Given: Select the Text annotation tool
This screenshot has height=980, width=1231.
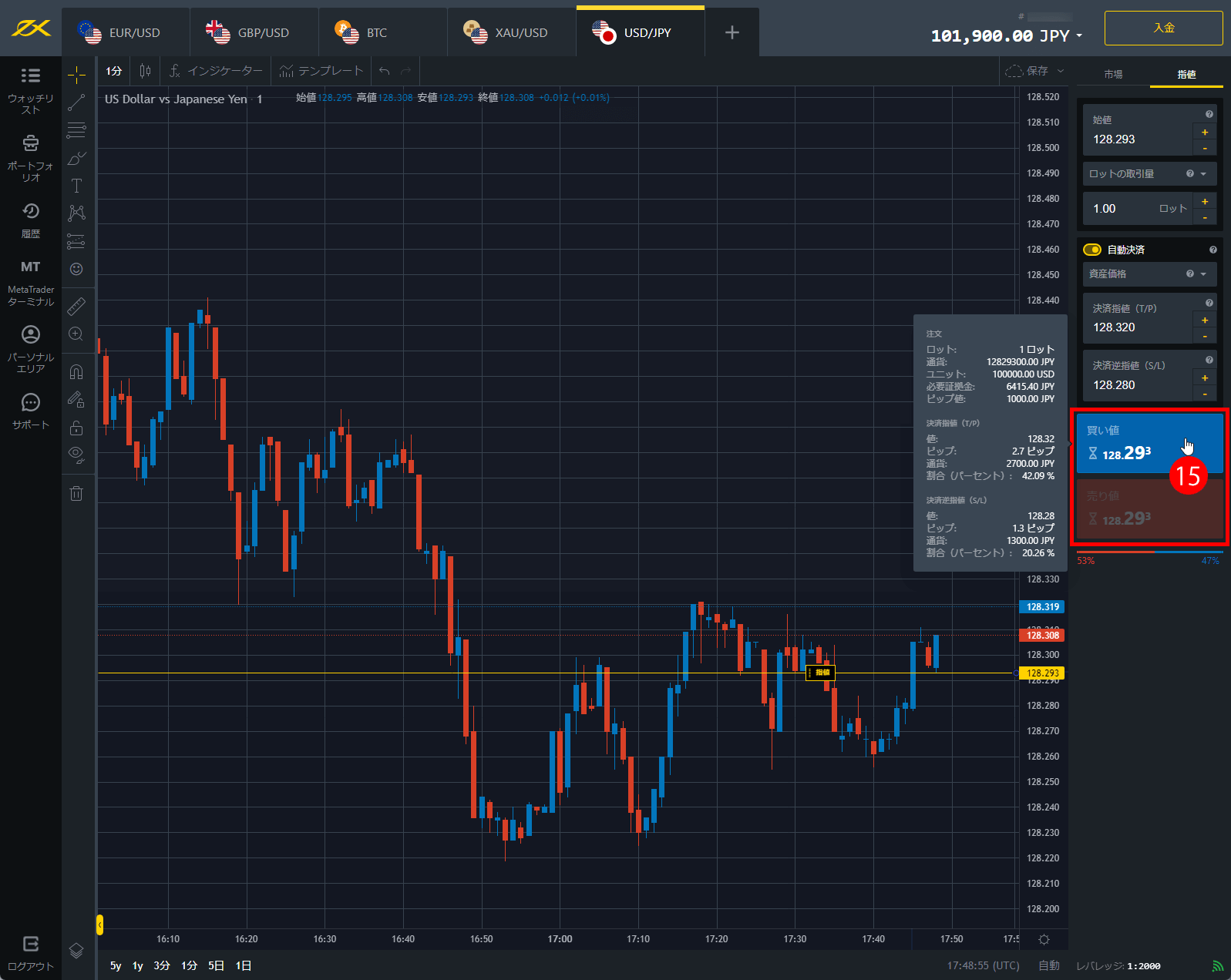Looking at the screenshot, I should 76,186.
